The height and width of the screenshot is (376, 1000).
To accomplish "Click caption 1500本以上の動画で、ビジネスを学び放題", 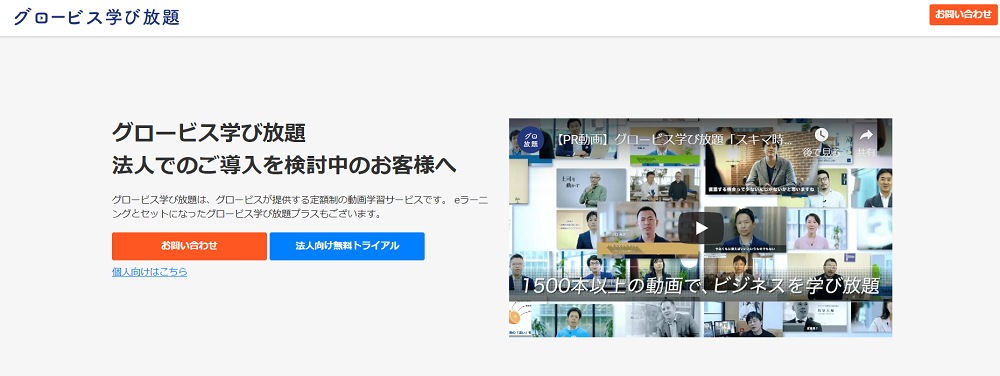I will tap(701, 286).
